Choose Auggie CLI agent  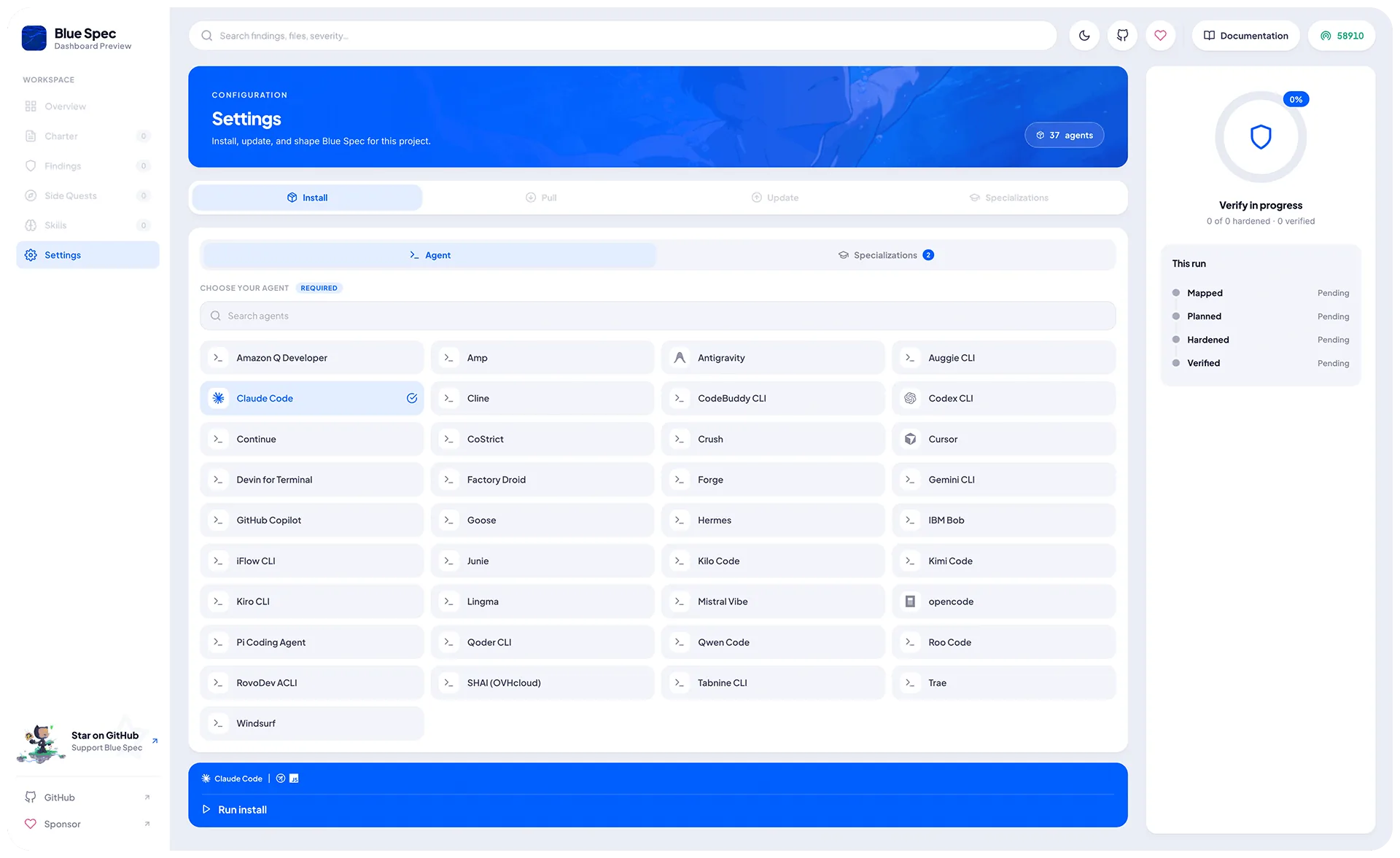pos(1004,358)
